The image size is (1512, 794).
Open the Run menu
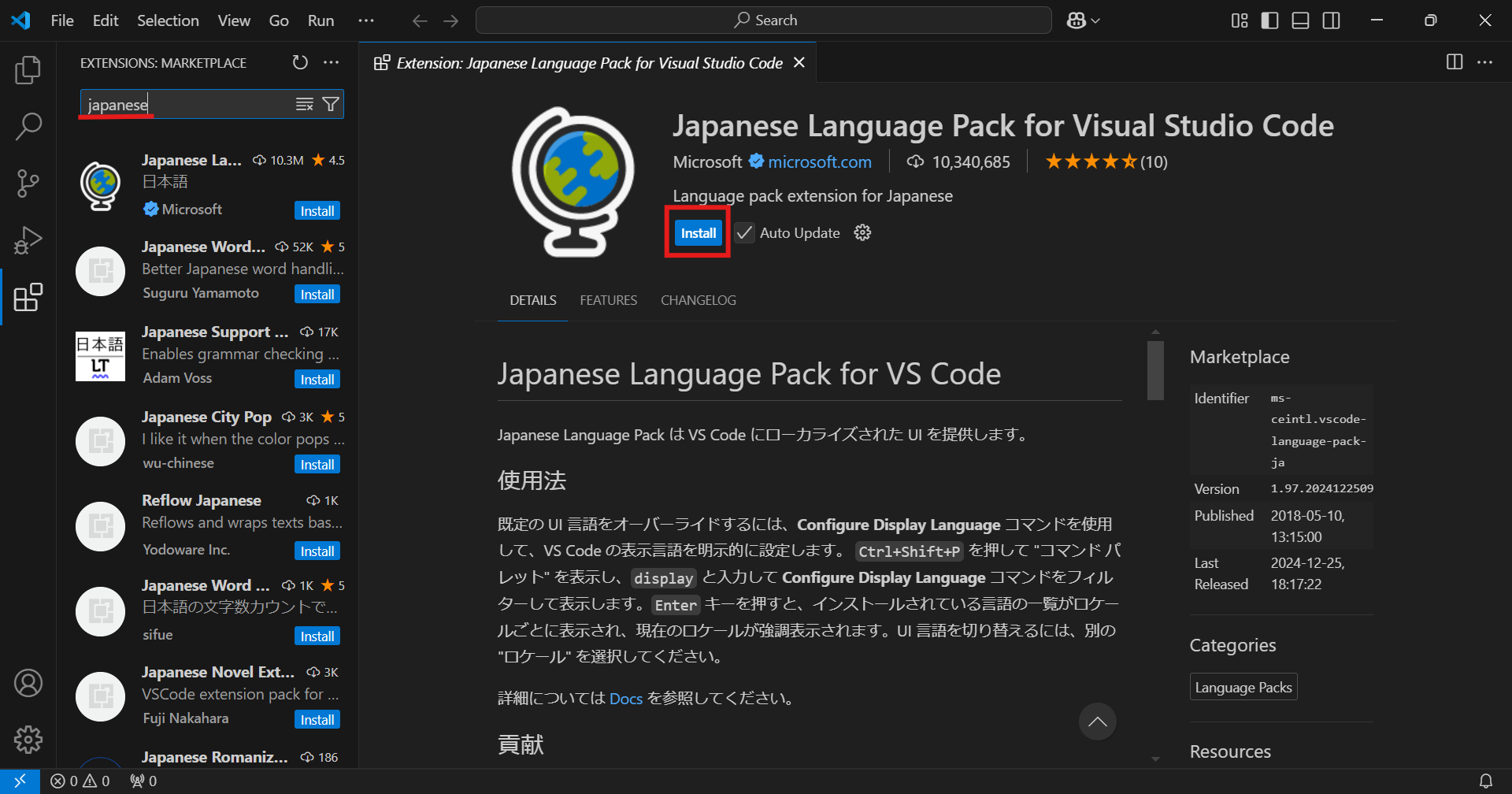(321, 20)
